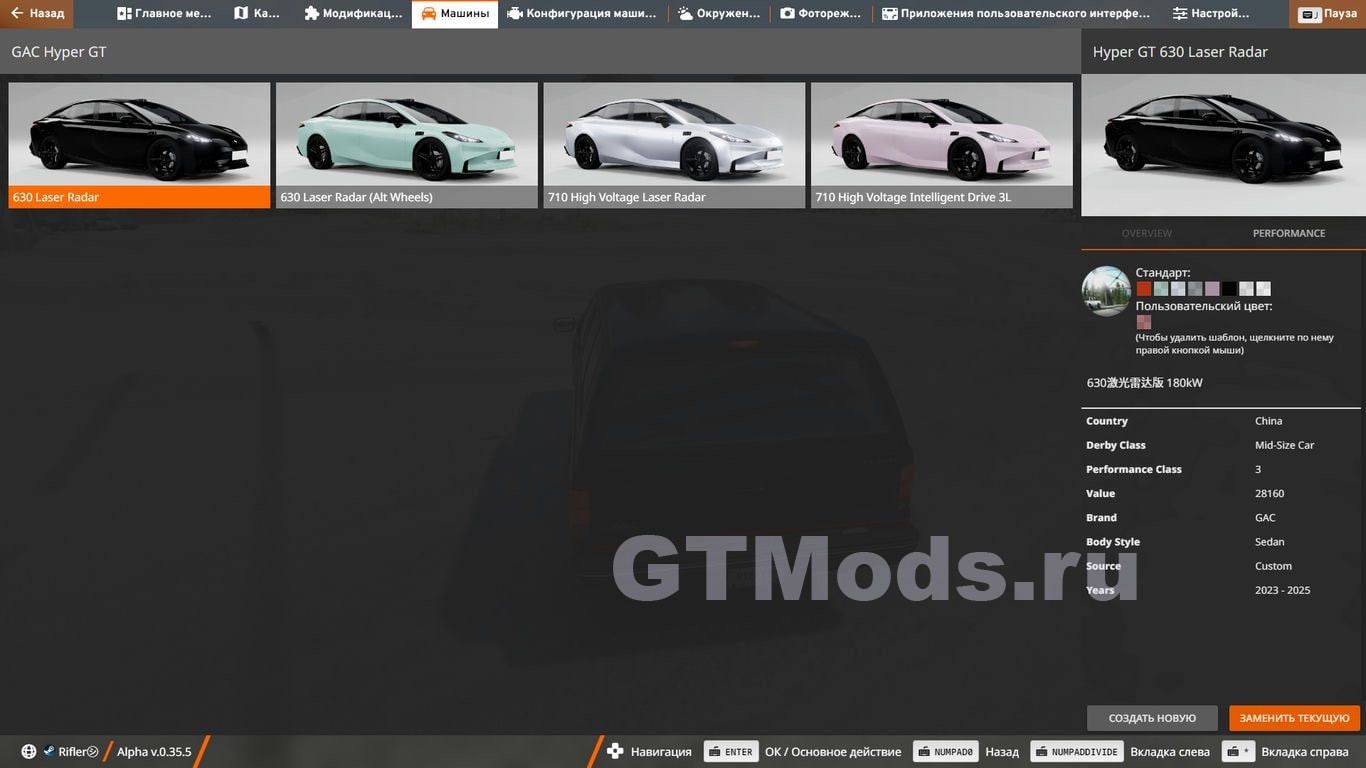This screenshot has height=768, width=1366.
Task: Click the NUMPAD0 key hint icon
Action: coord(945,752)
